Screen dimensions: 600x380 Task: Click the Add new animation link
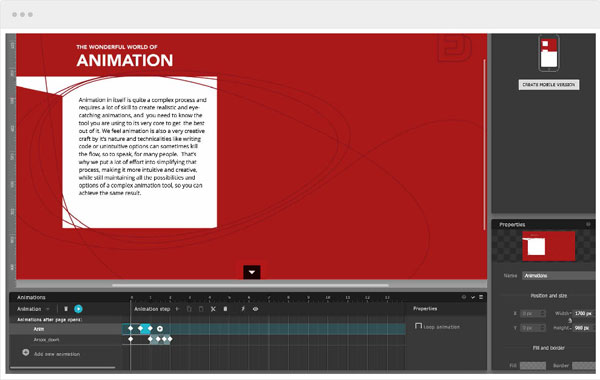57,354
